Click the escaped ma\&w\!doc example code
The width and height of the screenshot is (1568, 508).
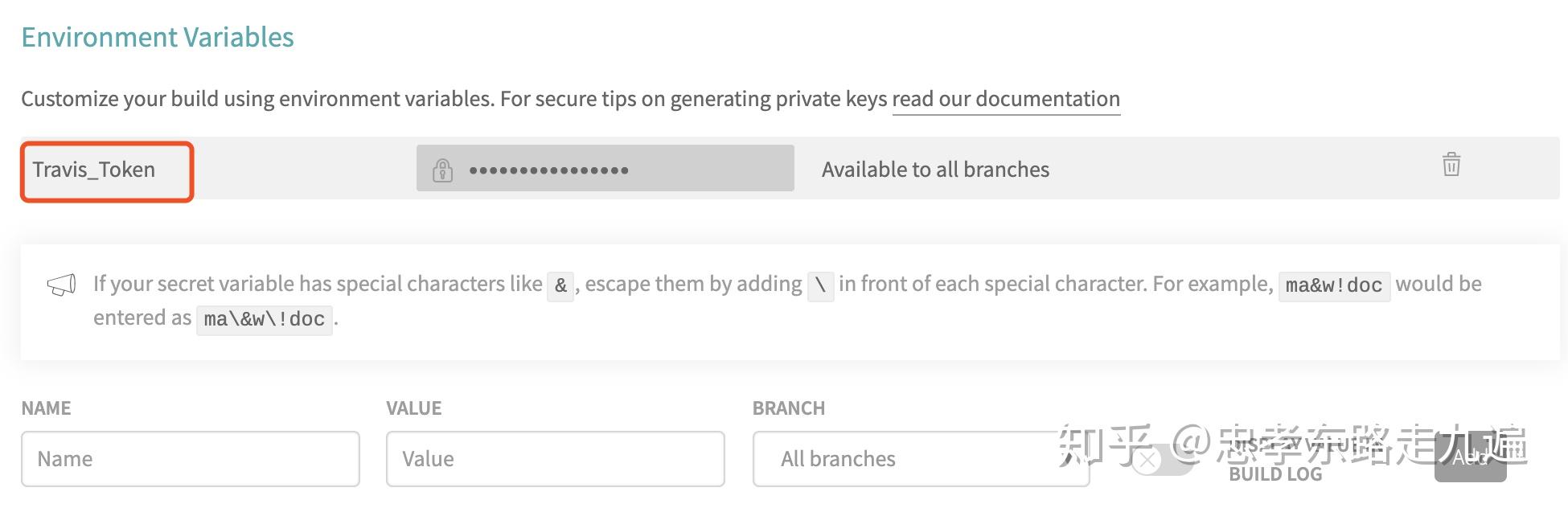[264, 319]
